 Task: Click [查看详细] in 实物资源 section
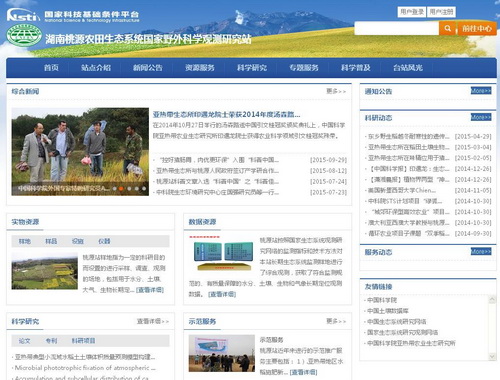click(x=150, y=290)
